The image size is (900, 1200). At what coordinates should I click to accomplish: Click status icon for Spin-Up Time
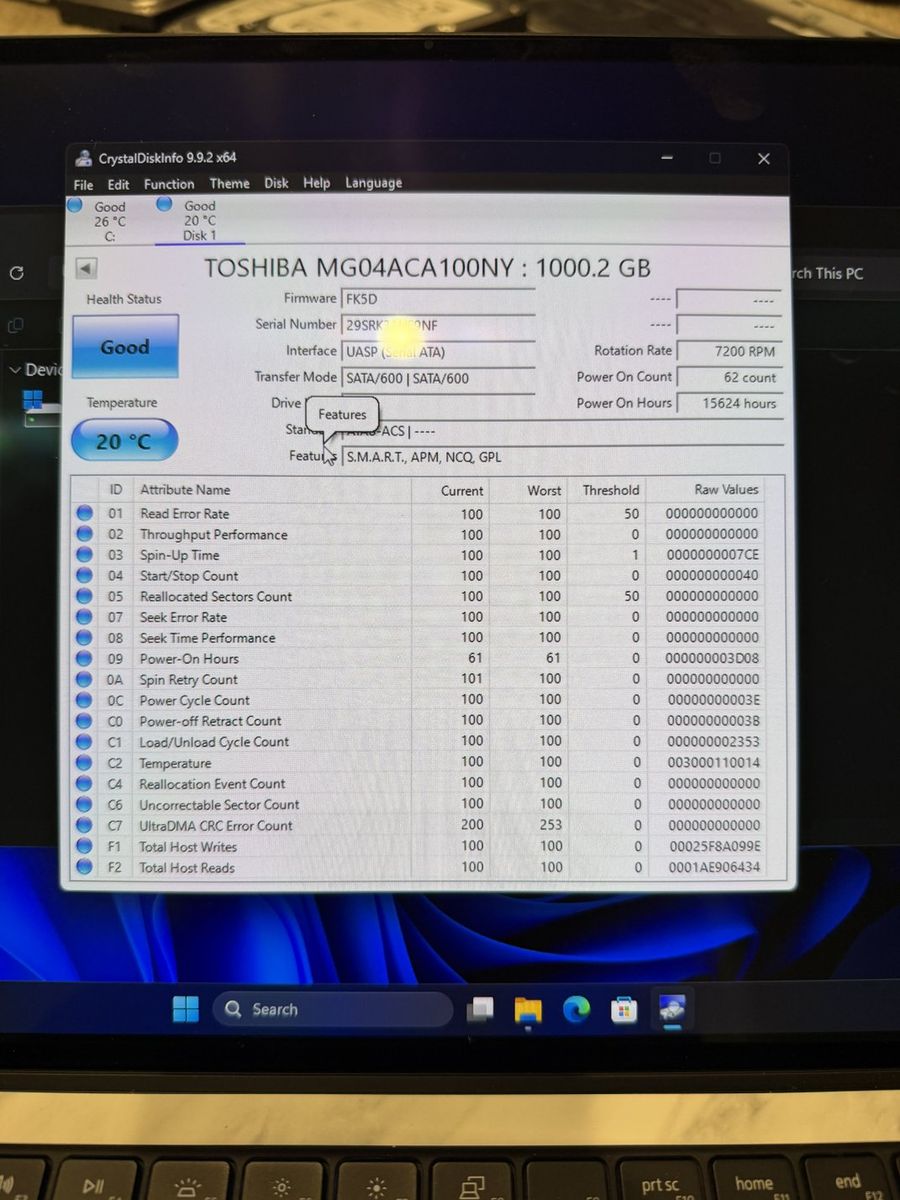click(85, 555)
